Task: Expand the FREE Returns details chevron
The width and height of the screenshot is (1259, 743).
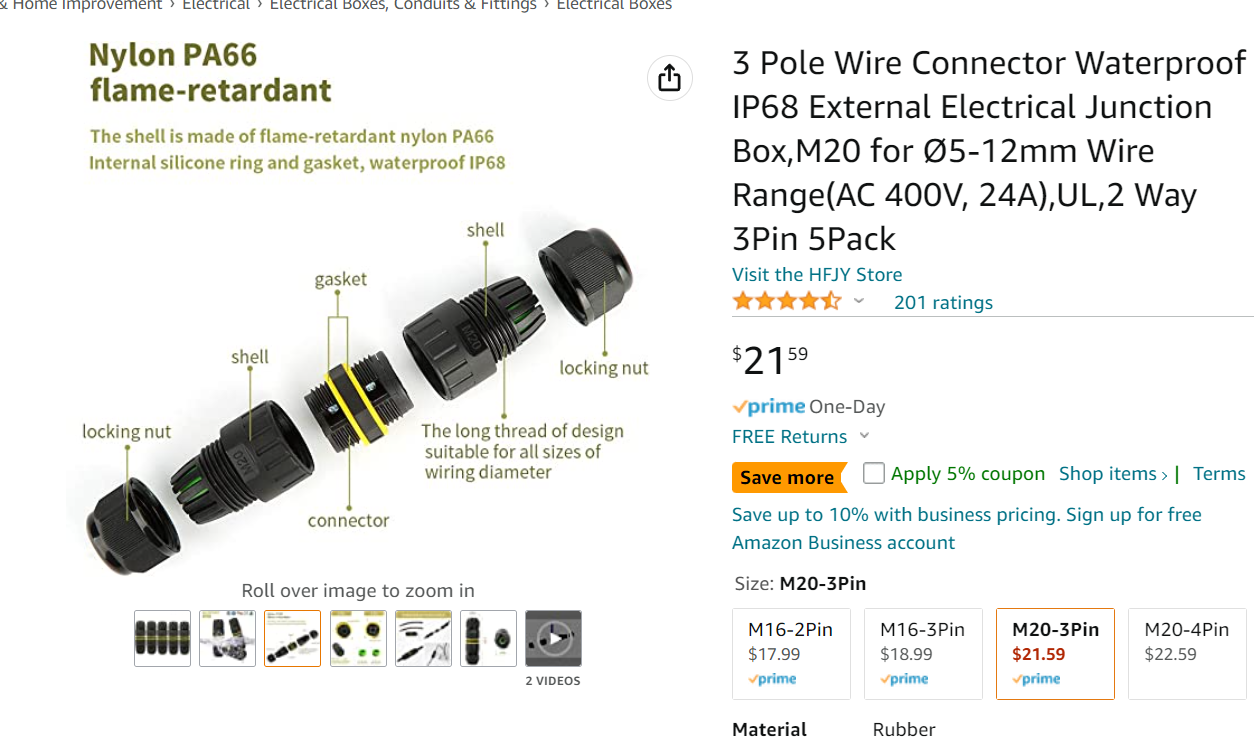Action: click(x=864, y=436)
